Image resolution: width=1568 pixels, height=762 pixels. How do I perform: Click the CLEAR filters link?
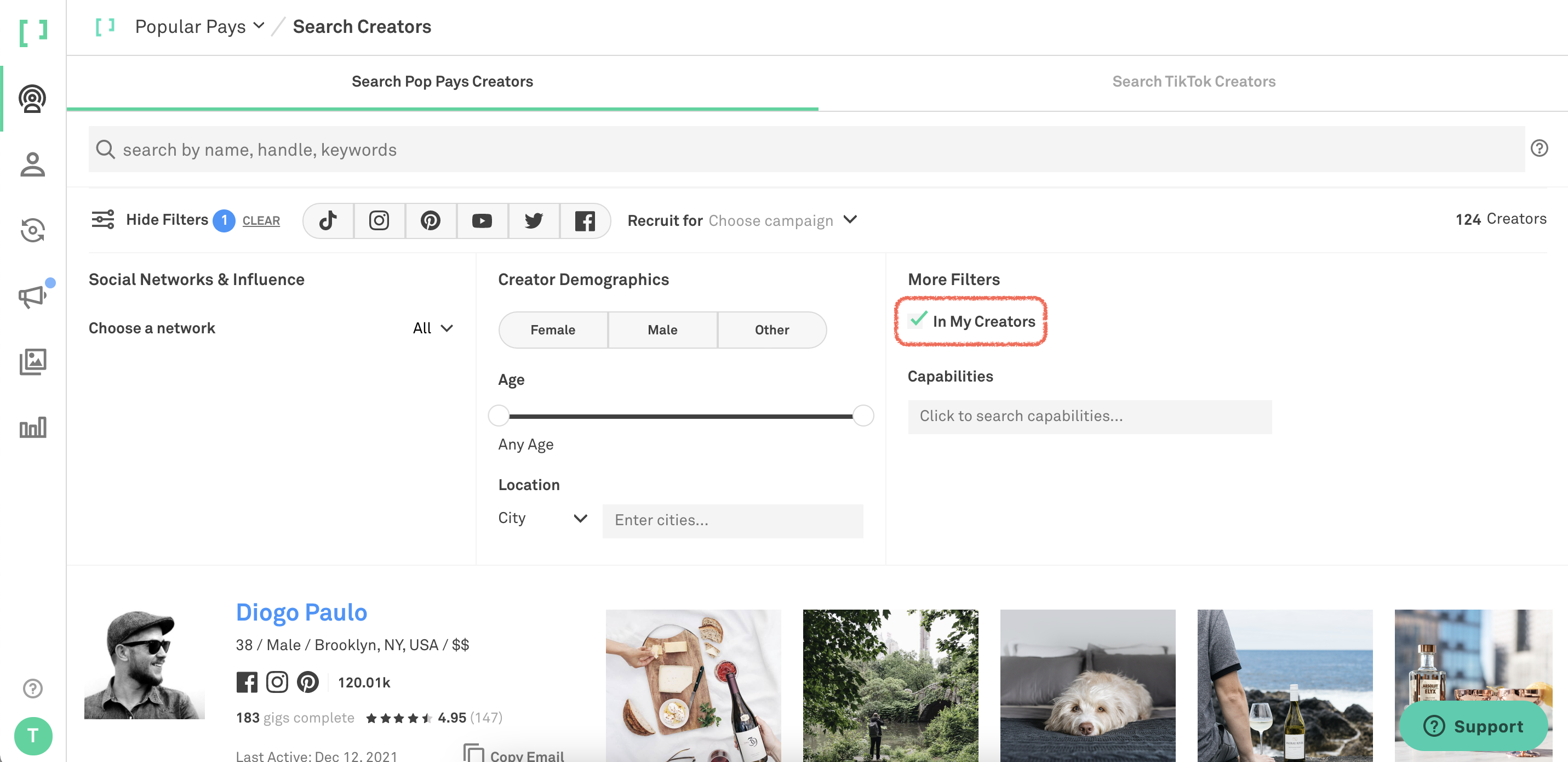(261, 220)
